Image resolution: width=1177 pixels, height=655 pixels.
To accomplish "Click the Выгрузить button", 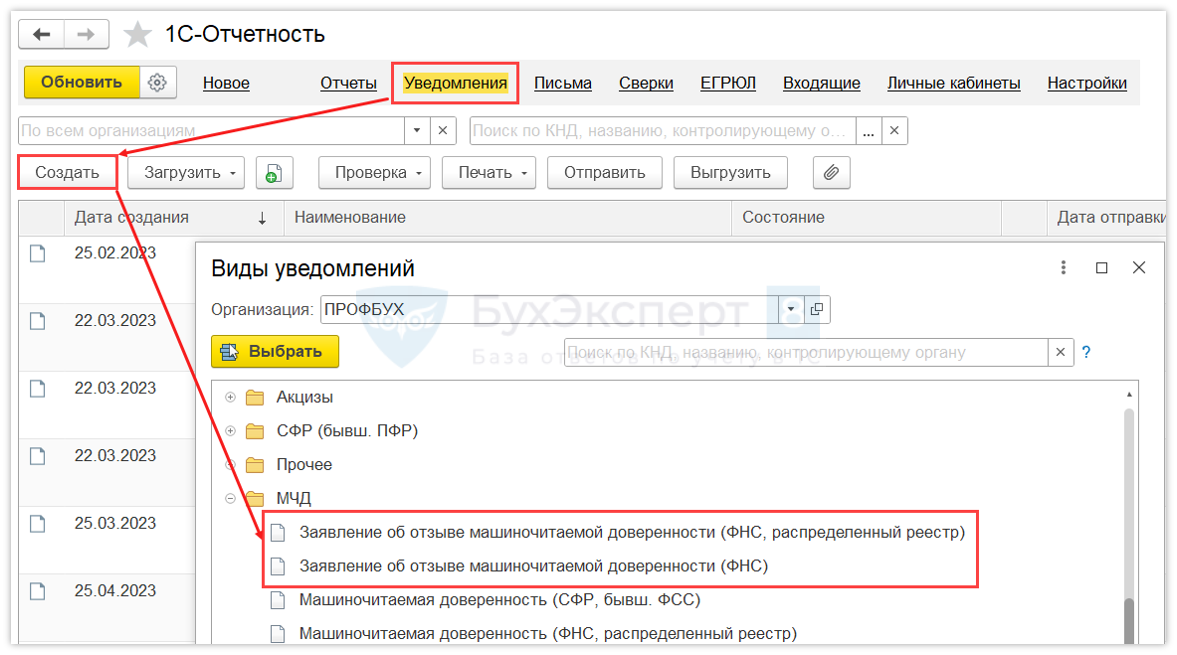I will (730, 173).
